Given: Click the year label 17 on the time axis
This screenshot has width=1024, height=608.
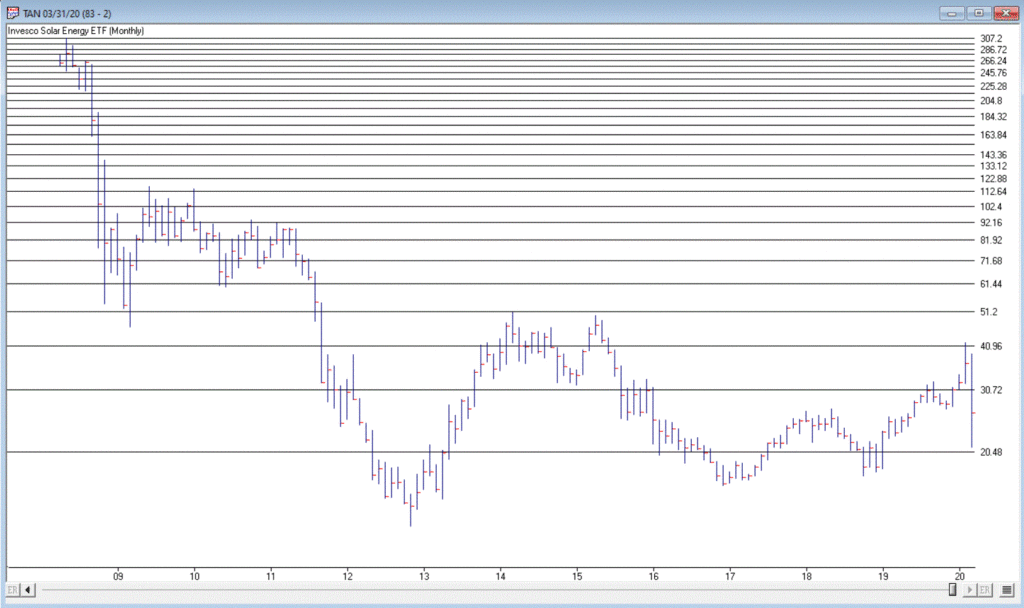Looking at the screenshot, I should pyautogui.click(x=730, y=576).
